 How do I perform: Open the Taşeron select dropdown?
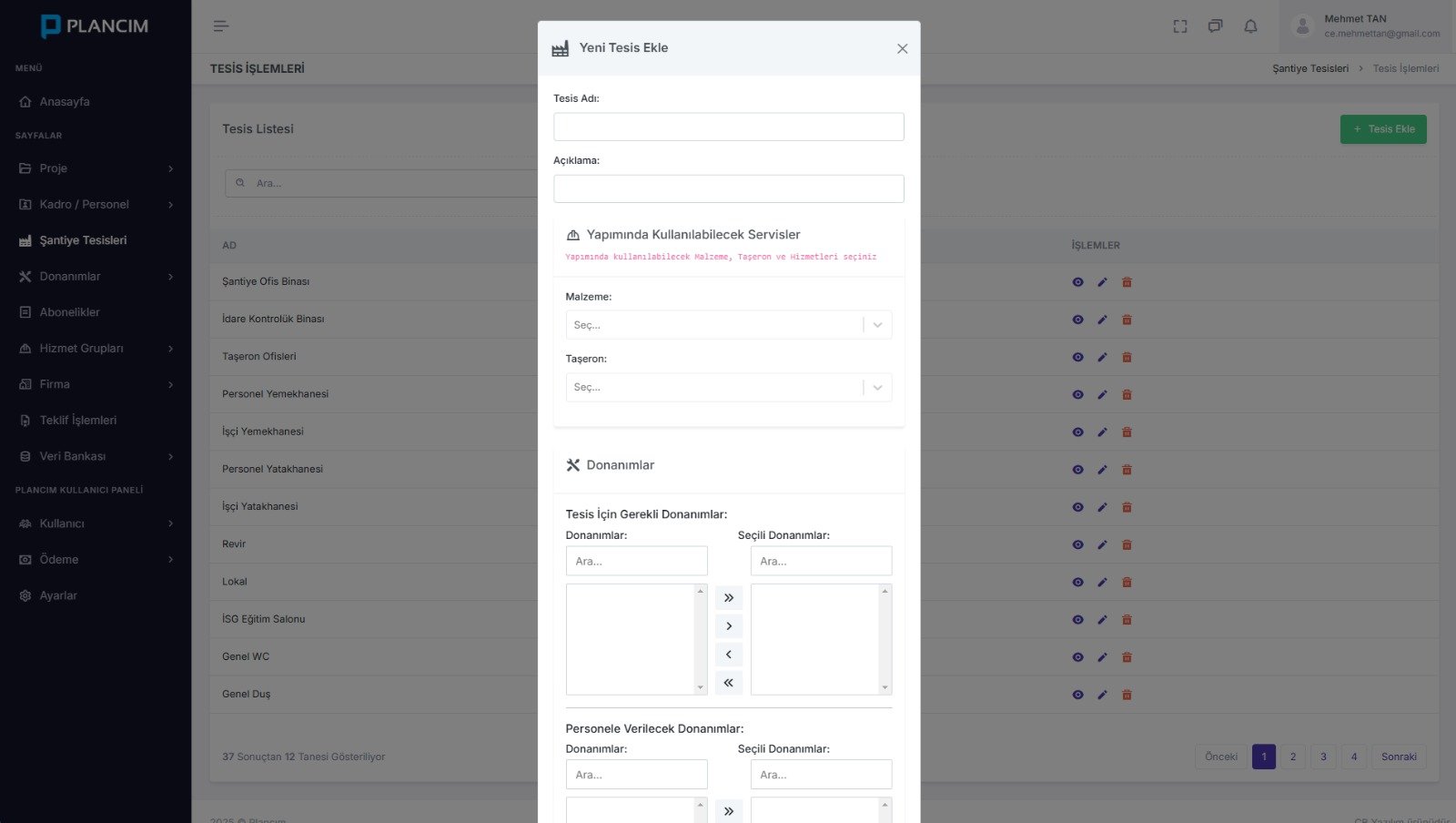(x=729, y=387)
